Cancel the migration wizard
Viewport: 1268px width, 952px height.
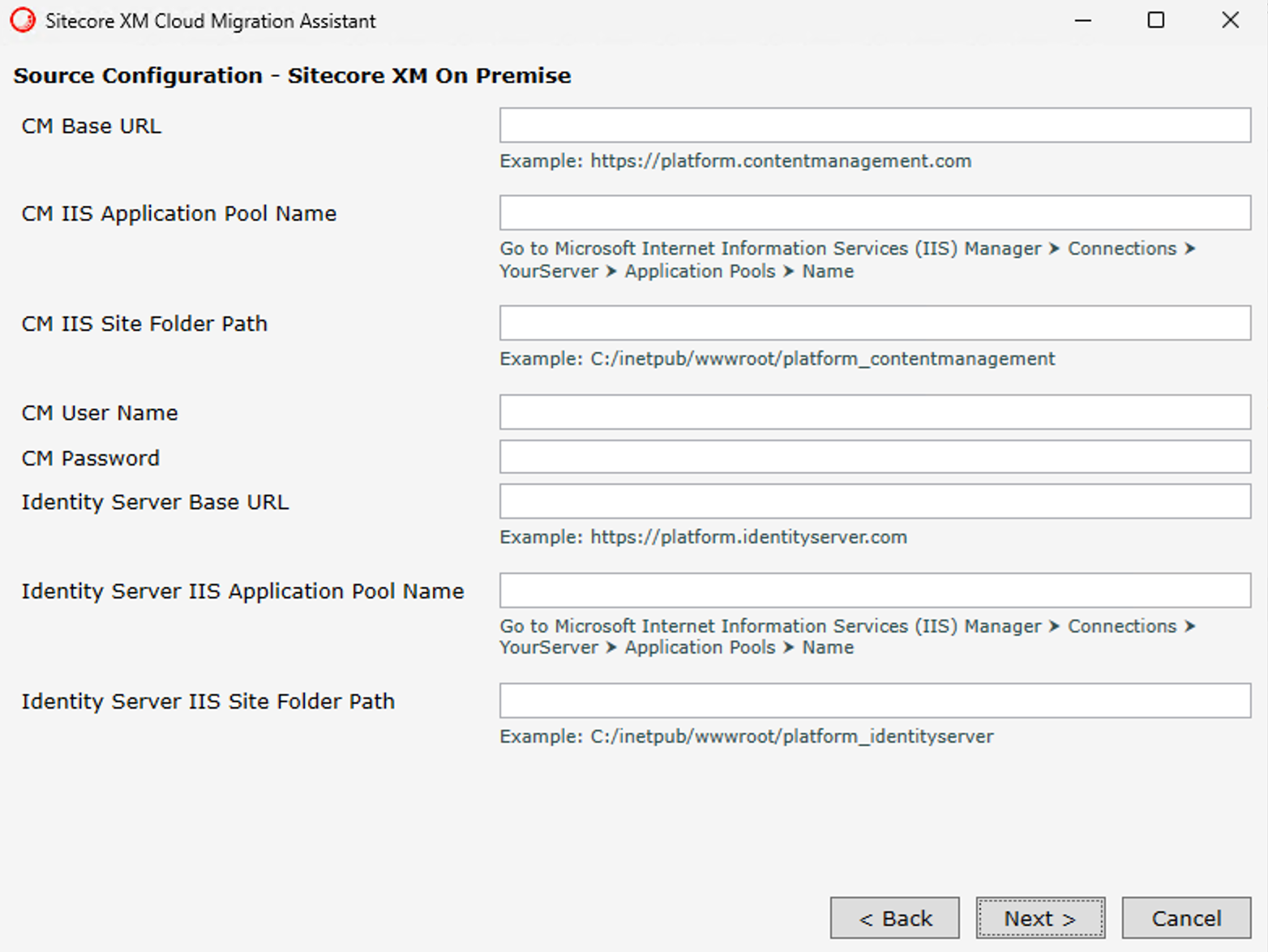(x=1186, y=918)
